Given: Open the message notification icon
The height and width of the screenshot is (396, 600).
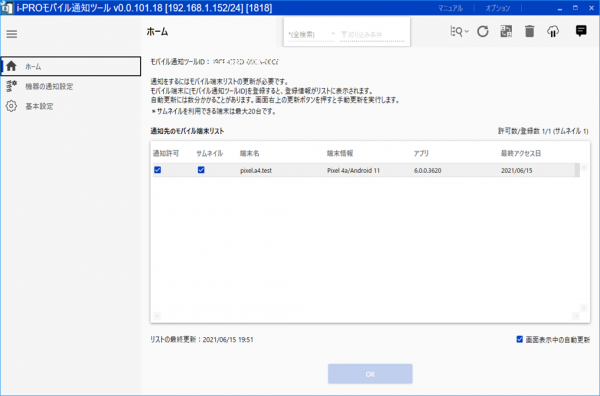Looking at the screenshot, I should pos(581,31).
